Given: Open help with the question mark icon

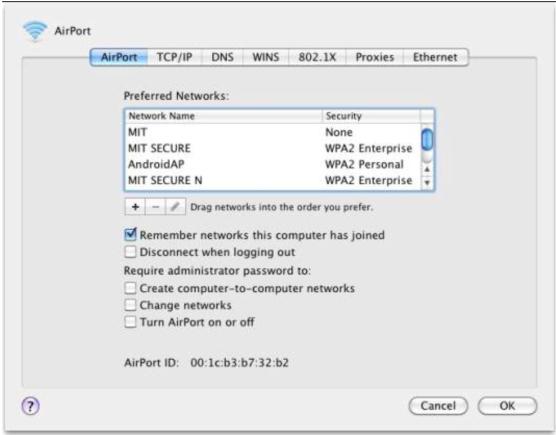Looking at the screenshot, I should [x=30, y=406].
